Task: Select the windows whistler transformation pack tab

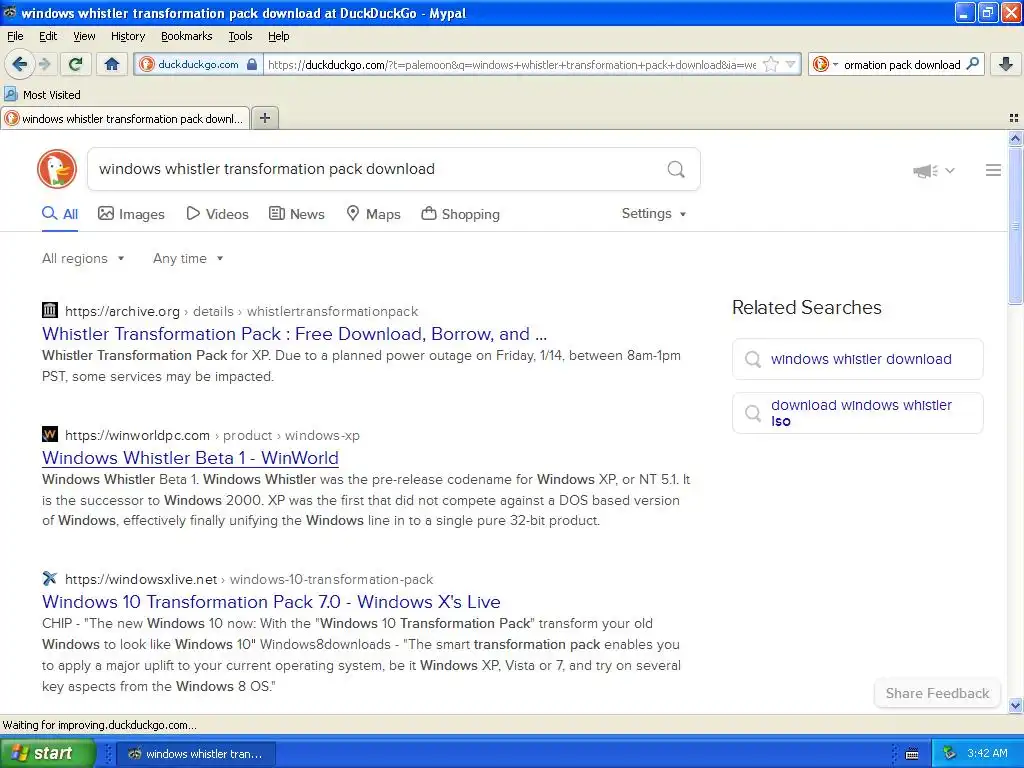Action: coord(125,118)
